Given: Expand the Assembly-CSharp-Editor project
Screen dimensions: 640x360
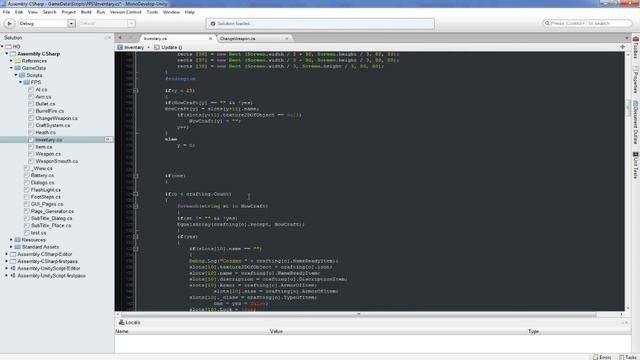Looking at the screenshot, I should tap(7, 254).
